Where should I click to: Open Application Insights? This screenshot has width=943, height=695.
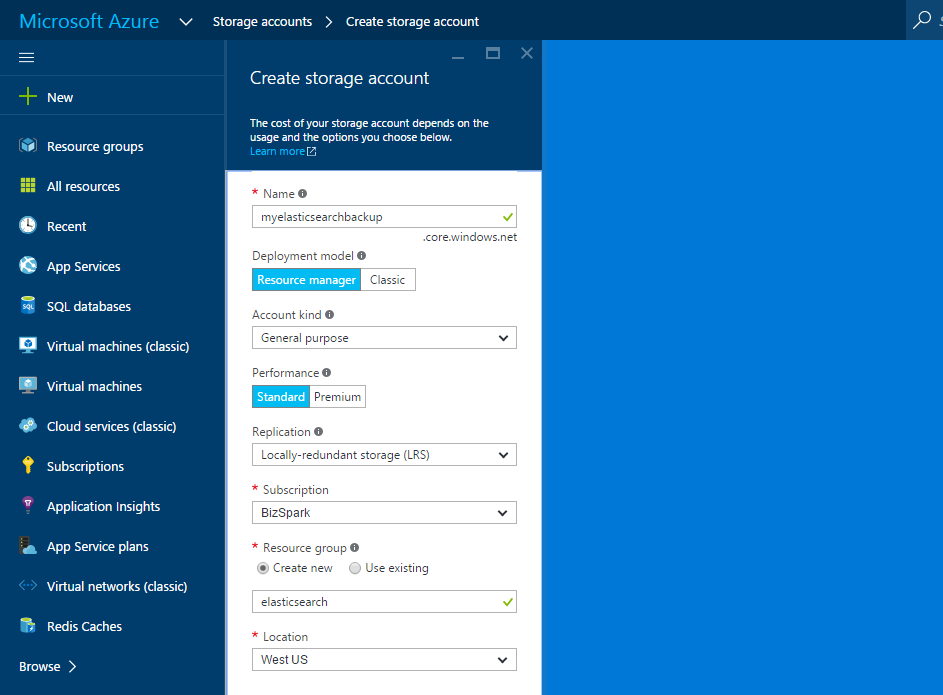click(x=103, y=506)
